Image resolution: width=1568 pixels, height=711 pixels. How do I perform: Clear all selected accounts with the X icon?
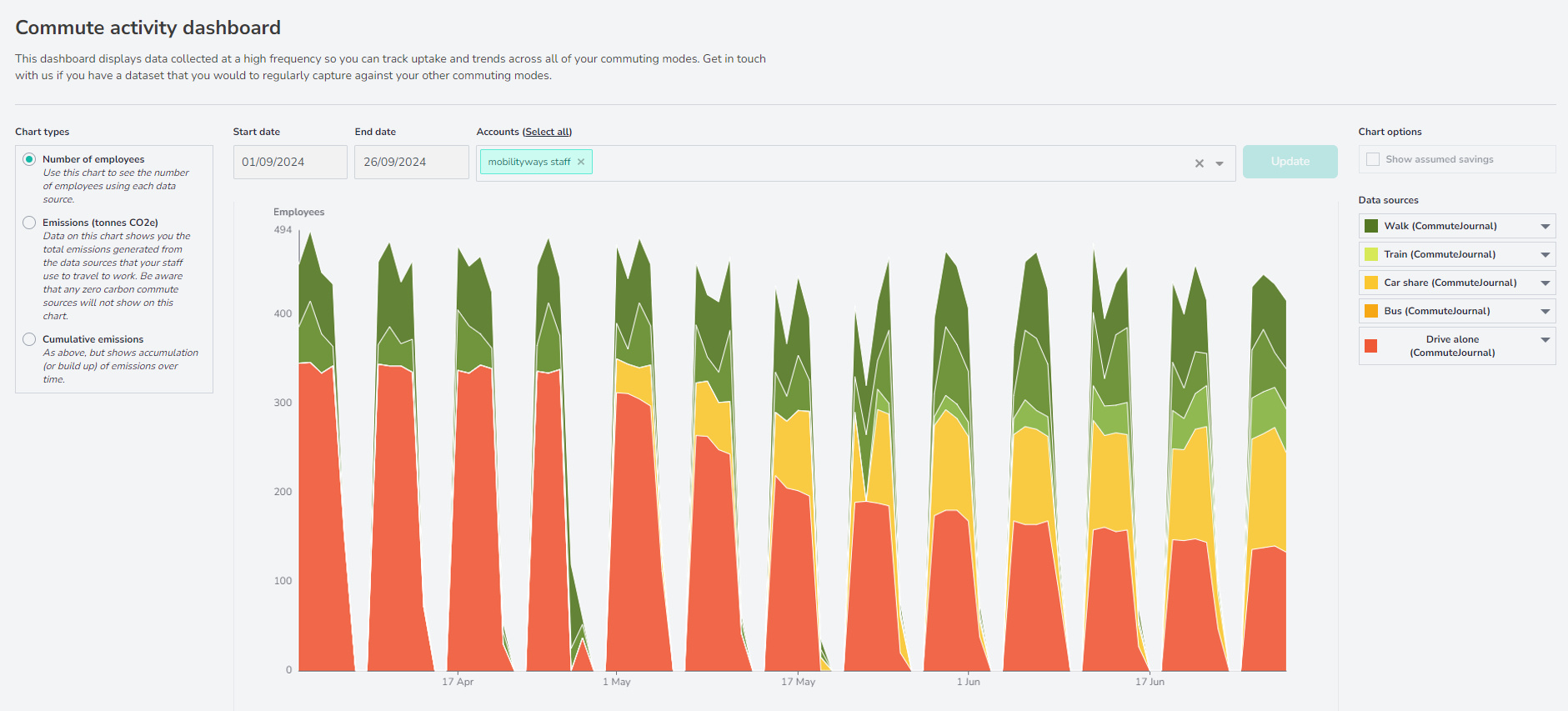tap(1199, 163)
